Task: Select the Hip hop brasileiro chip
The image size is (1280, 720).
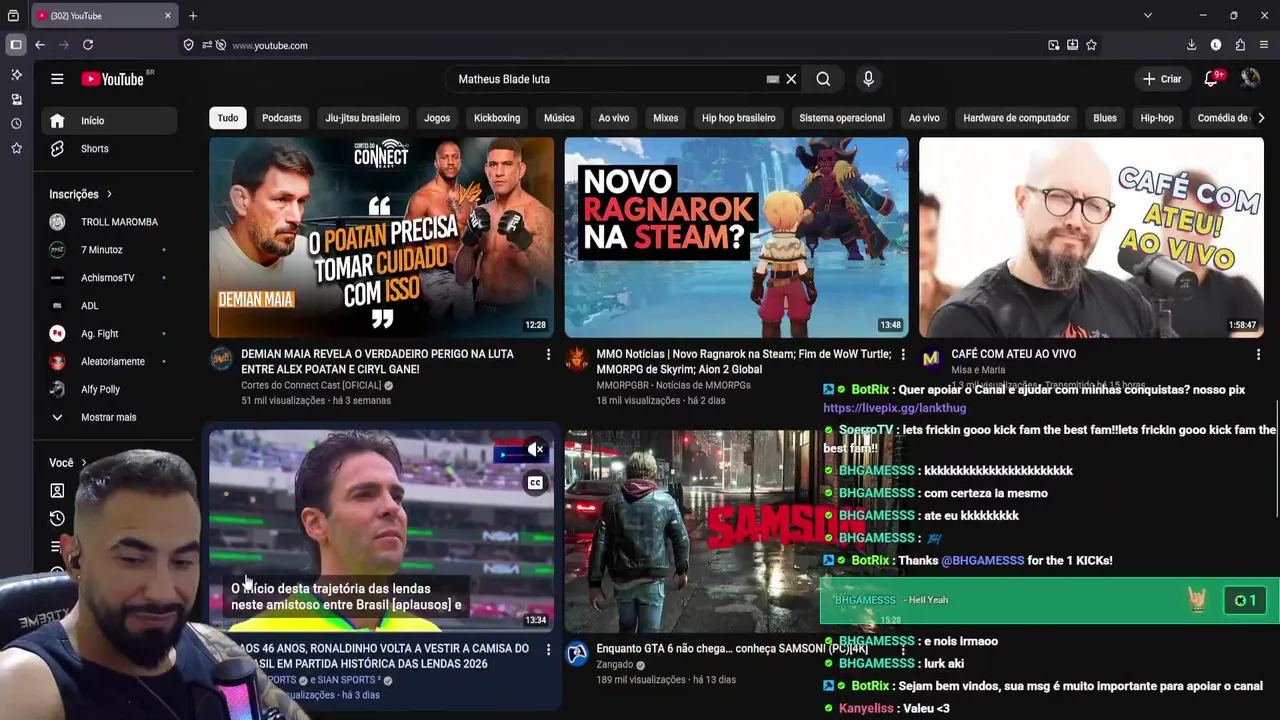Action: [738, 118]
